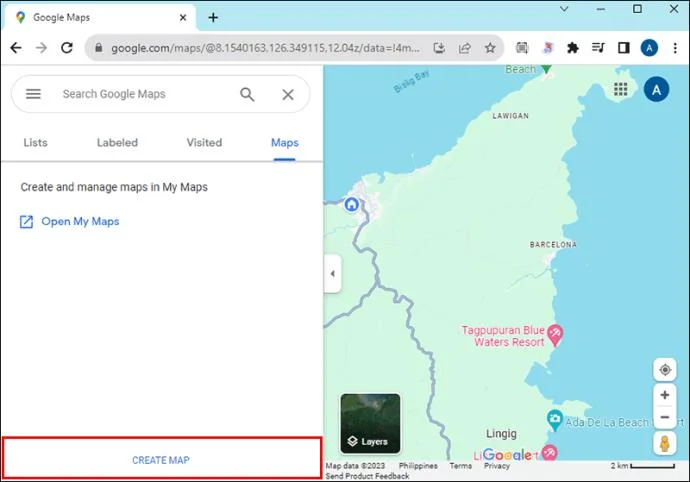This screenshot has width=690, height=482.
Task: Reload the page
Action: click(x=67, y=48)
